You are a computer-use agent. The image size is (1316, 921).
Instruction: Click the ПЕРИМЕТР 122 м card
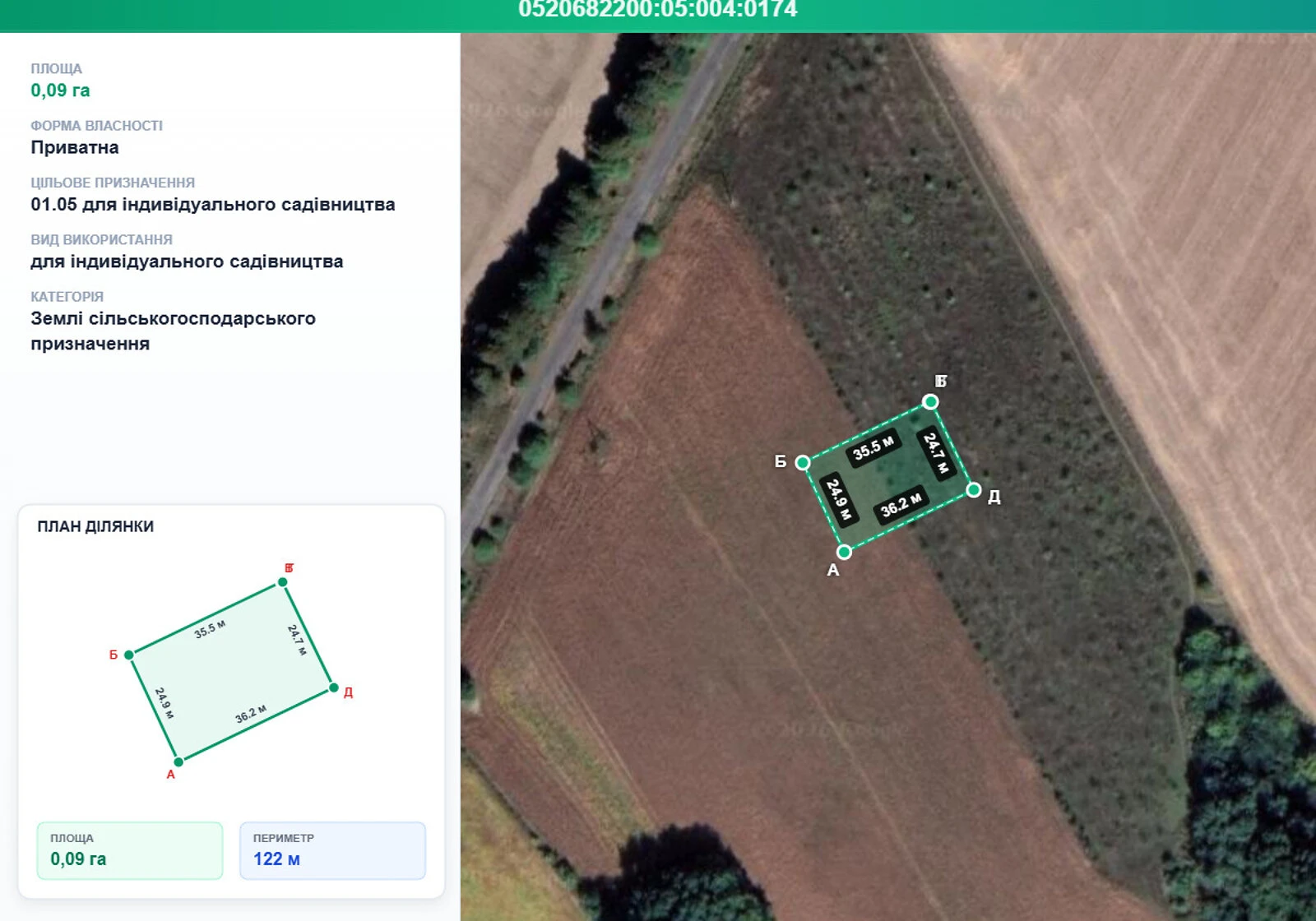332,850
